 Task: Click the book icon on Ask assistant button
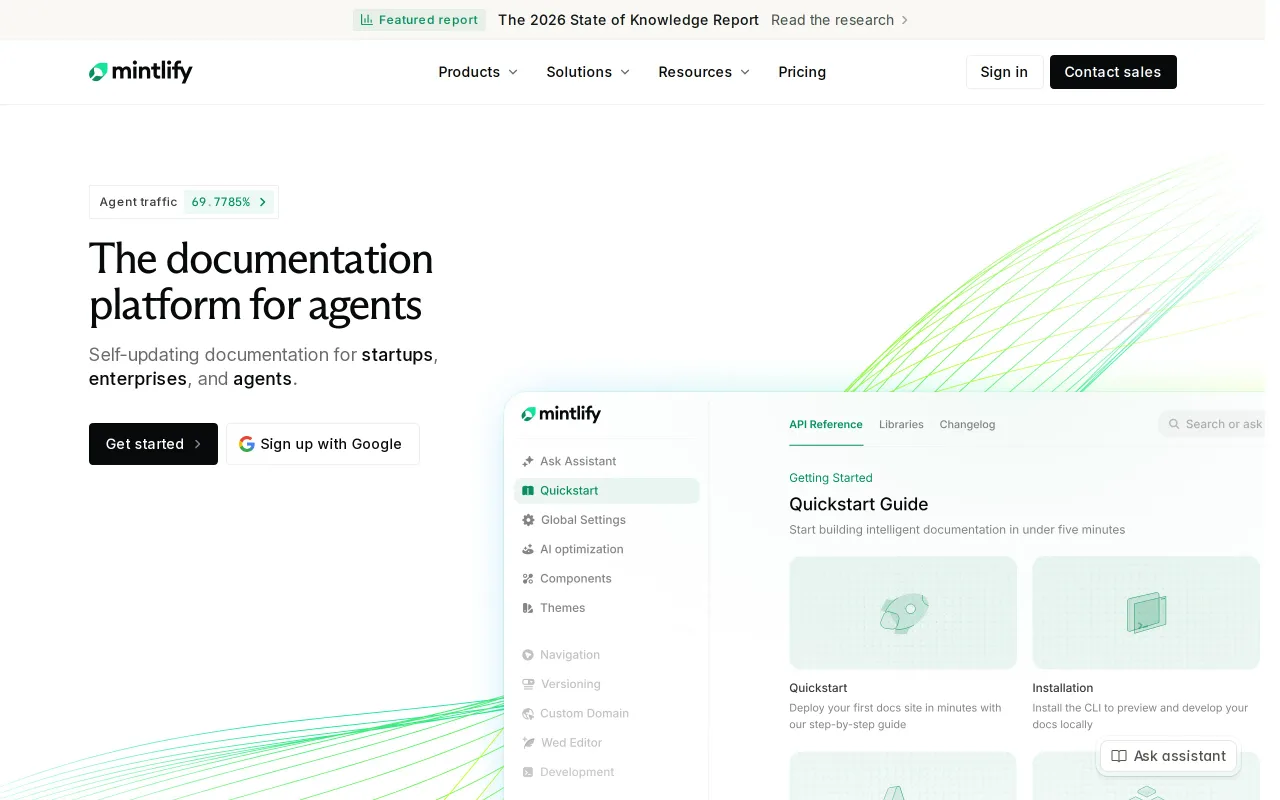(1119, 756)
